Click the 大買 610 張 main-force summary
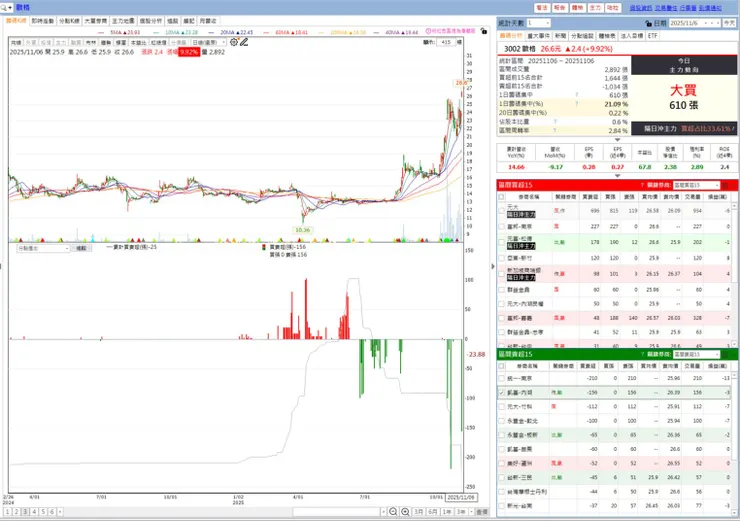The image size is (740, 521). pos(683,98)
